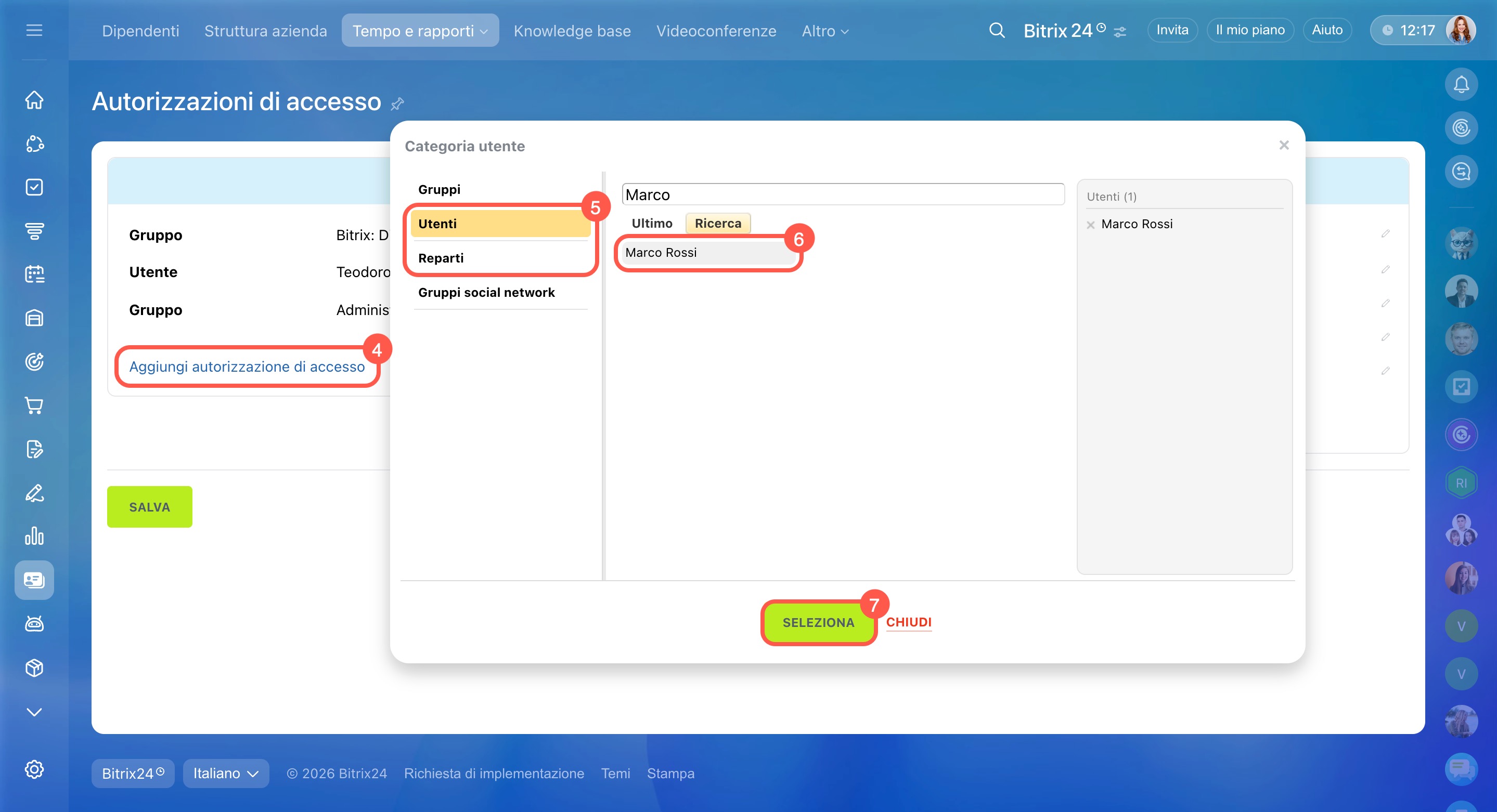The width and height of the screenshot is (1497, 812).
Task: Click the search magnifier icon
Action: 997,30
